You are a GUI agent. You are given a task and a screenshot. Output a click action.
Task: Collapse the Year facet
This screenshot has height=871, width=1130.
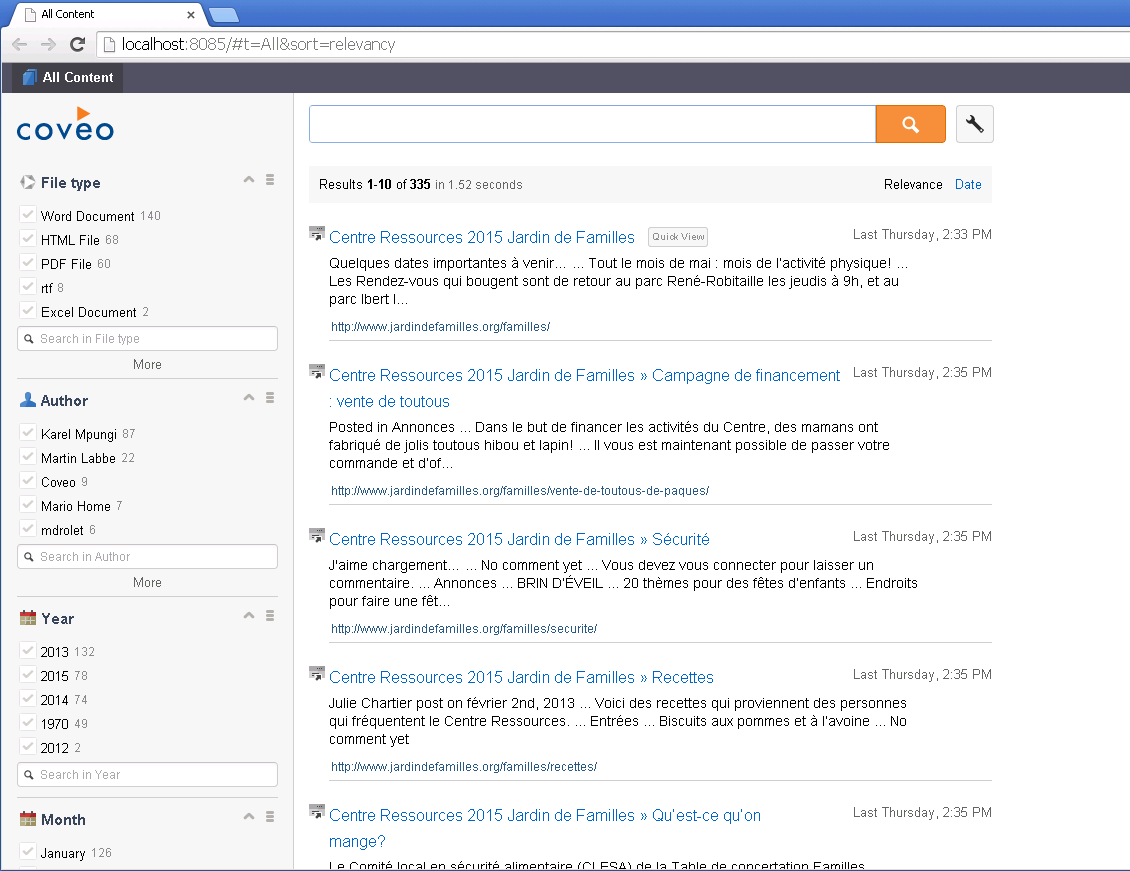click(248, 615)
